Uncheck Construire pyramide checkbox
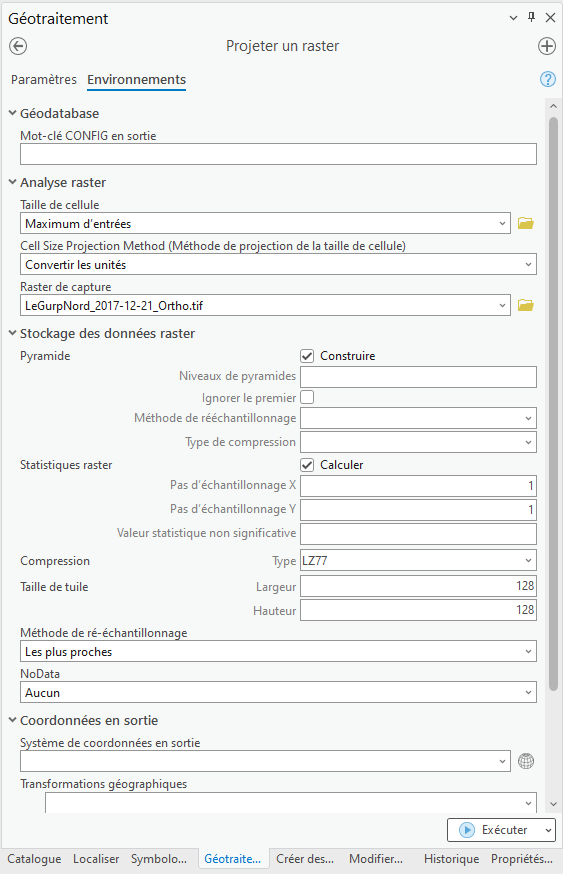This screenshot has height=874, width=563. (x=307, y=356)
